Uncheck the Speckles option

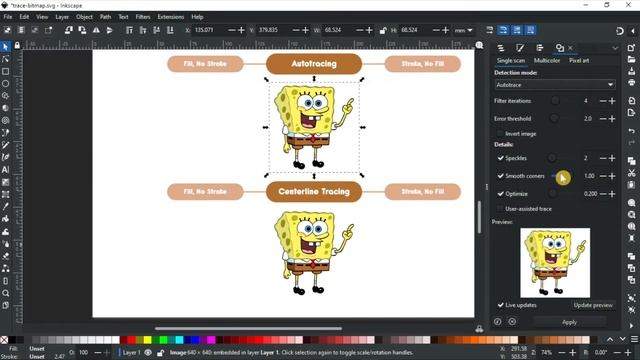point(500,158)
